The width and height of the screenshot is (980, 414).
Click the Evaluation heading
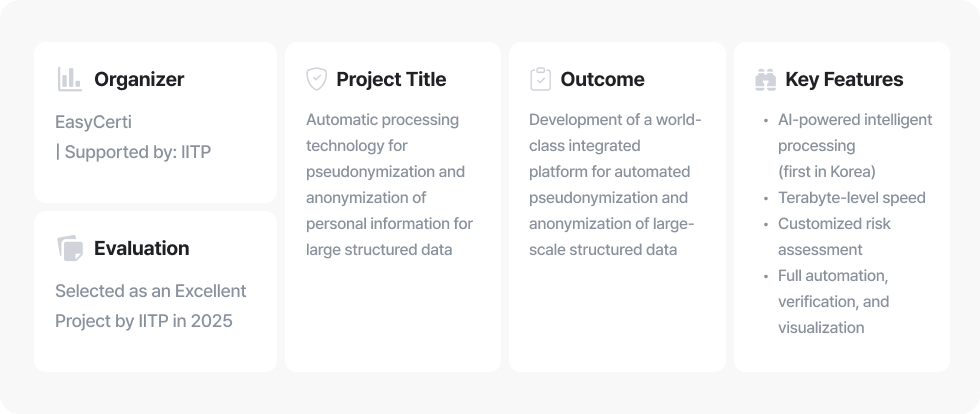141,248
